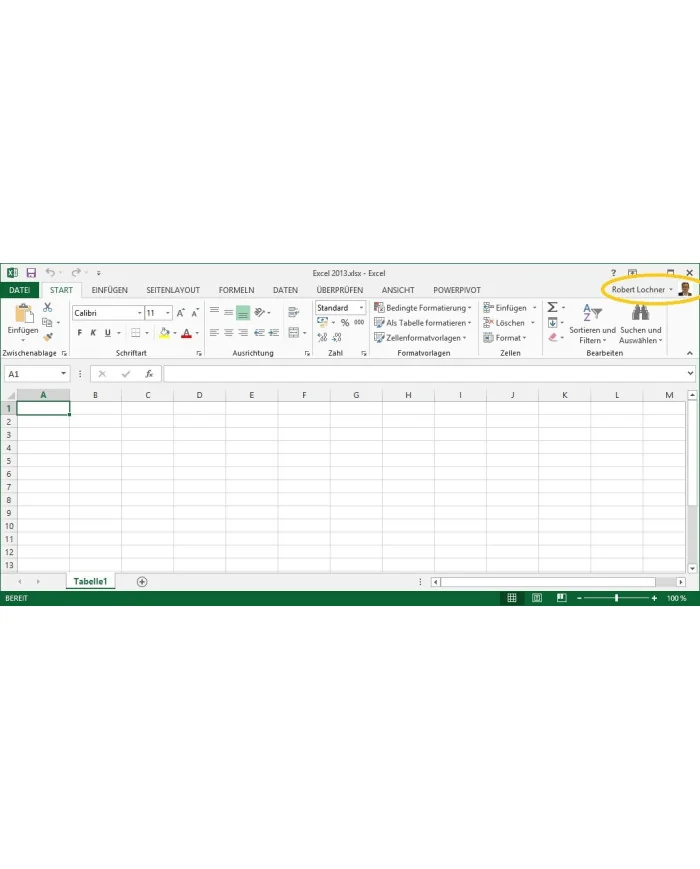Open the cell Format dropdown

click(x=504, y=338)
